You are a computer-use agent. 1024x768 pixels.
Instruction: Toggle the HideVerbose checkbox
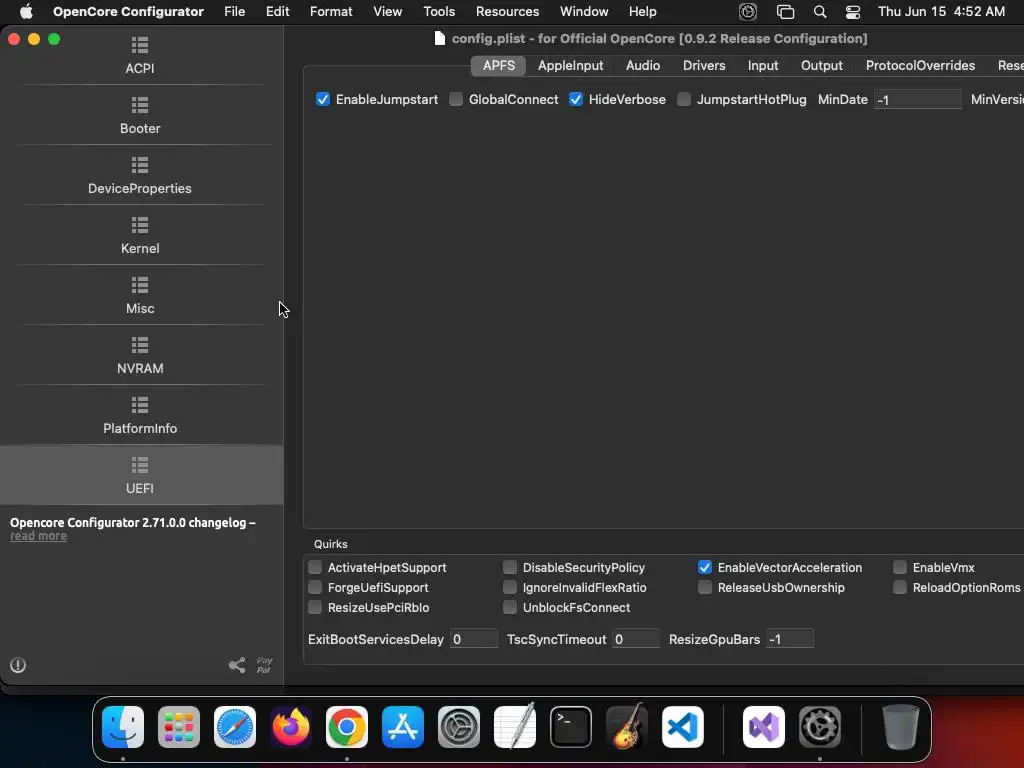point(575,99)
